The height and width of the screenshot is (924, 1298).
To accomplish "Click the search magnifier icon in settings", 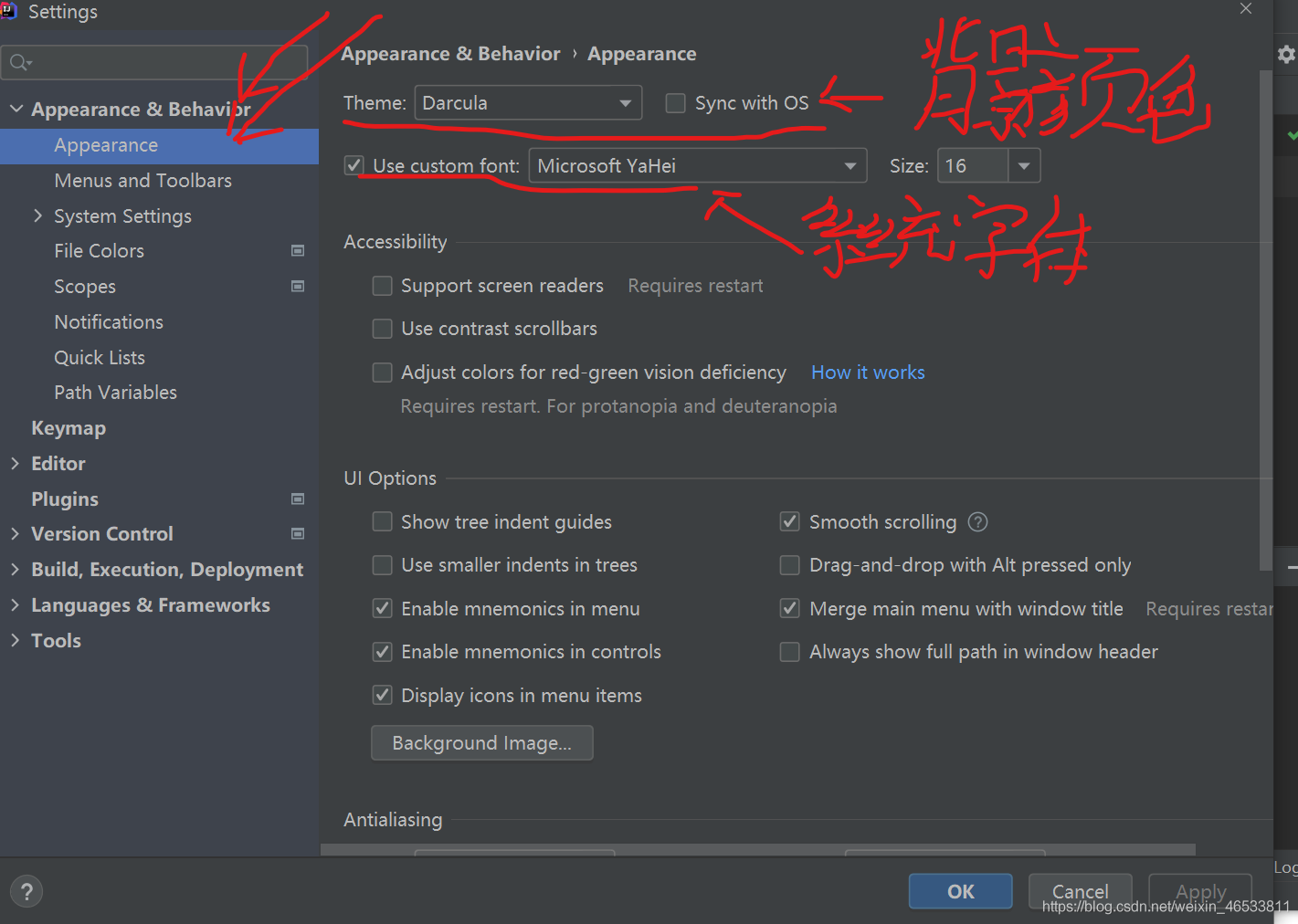I will (x=20, y=62).
